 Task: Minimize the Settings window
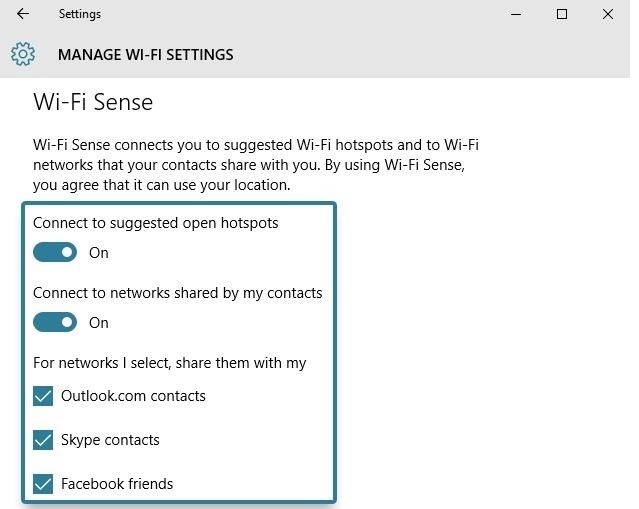(516, 14)
